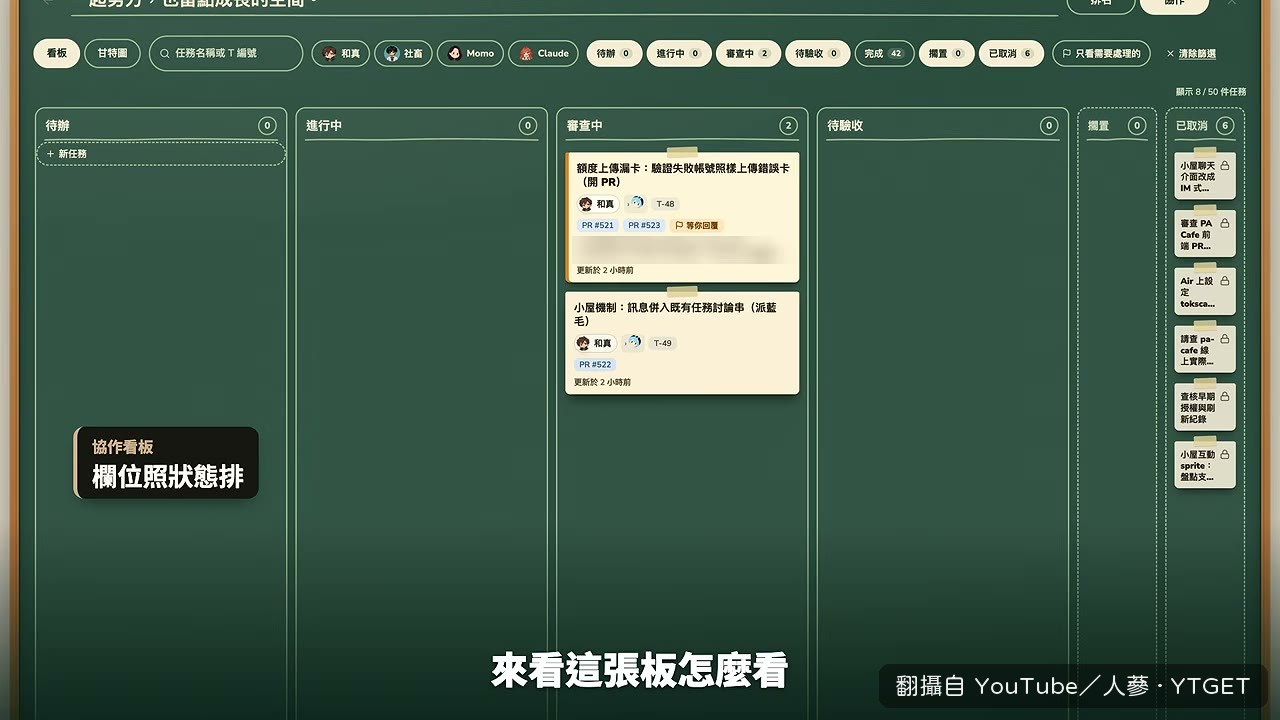
Task: Open the cancelled card 審查 PA Cafe 前端 PR
Action: coord(1205,234)
